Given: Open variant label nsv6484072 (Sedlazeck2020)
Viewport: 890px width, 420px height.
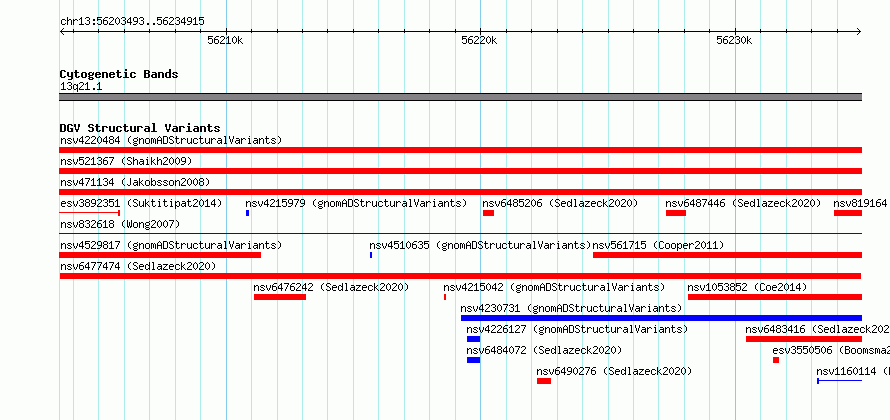Looking at the screenshot, I should point(544,350).
